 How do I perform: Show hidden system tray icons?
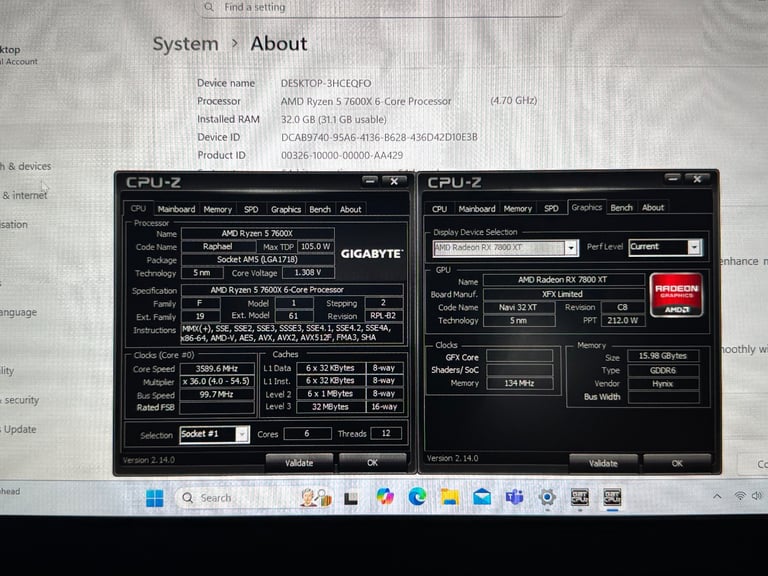pyautogui.click(x=717, y=496)
